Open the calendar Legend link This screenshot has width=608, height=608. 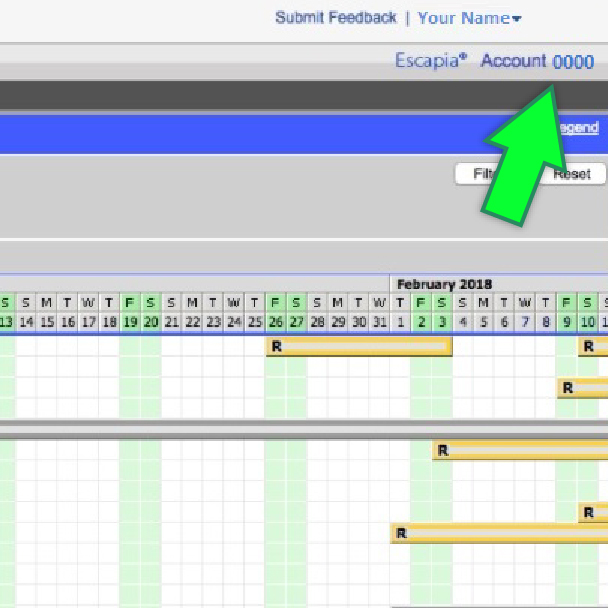pyautogui.click(x=579, y=128)
